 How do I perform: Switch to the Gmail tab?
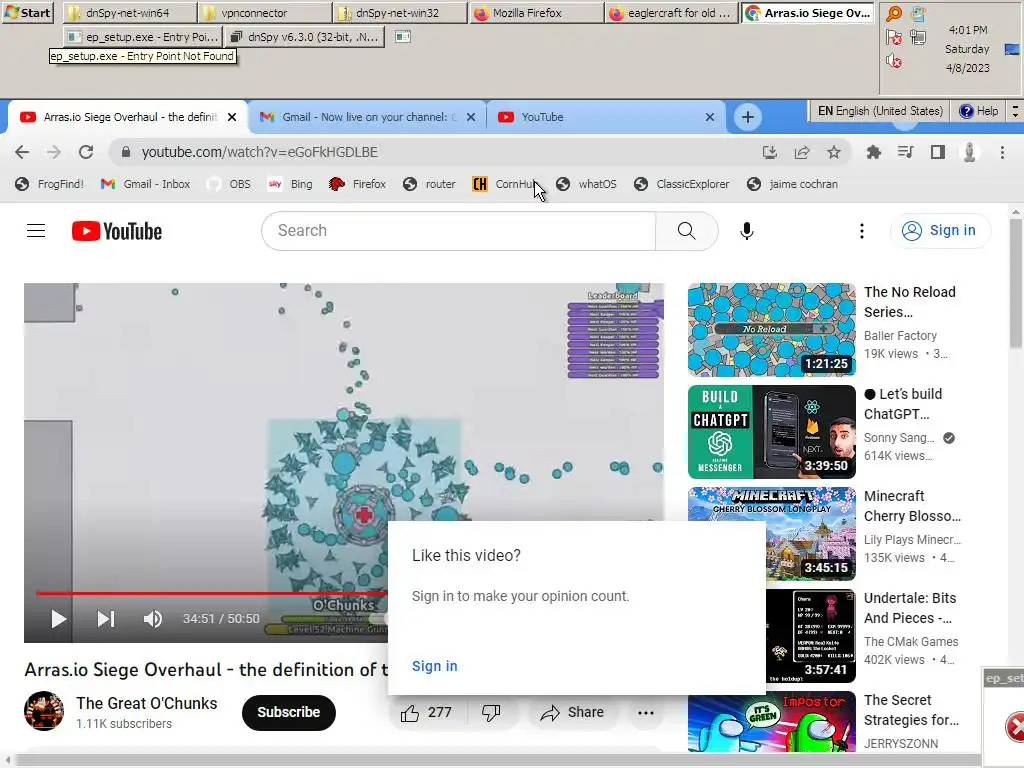pos(367,117)
